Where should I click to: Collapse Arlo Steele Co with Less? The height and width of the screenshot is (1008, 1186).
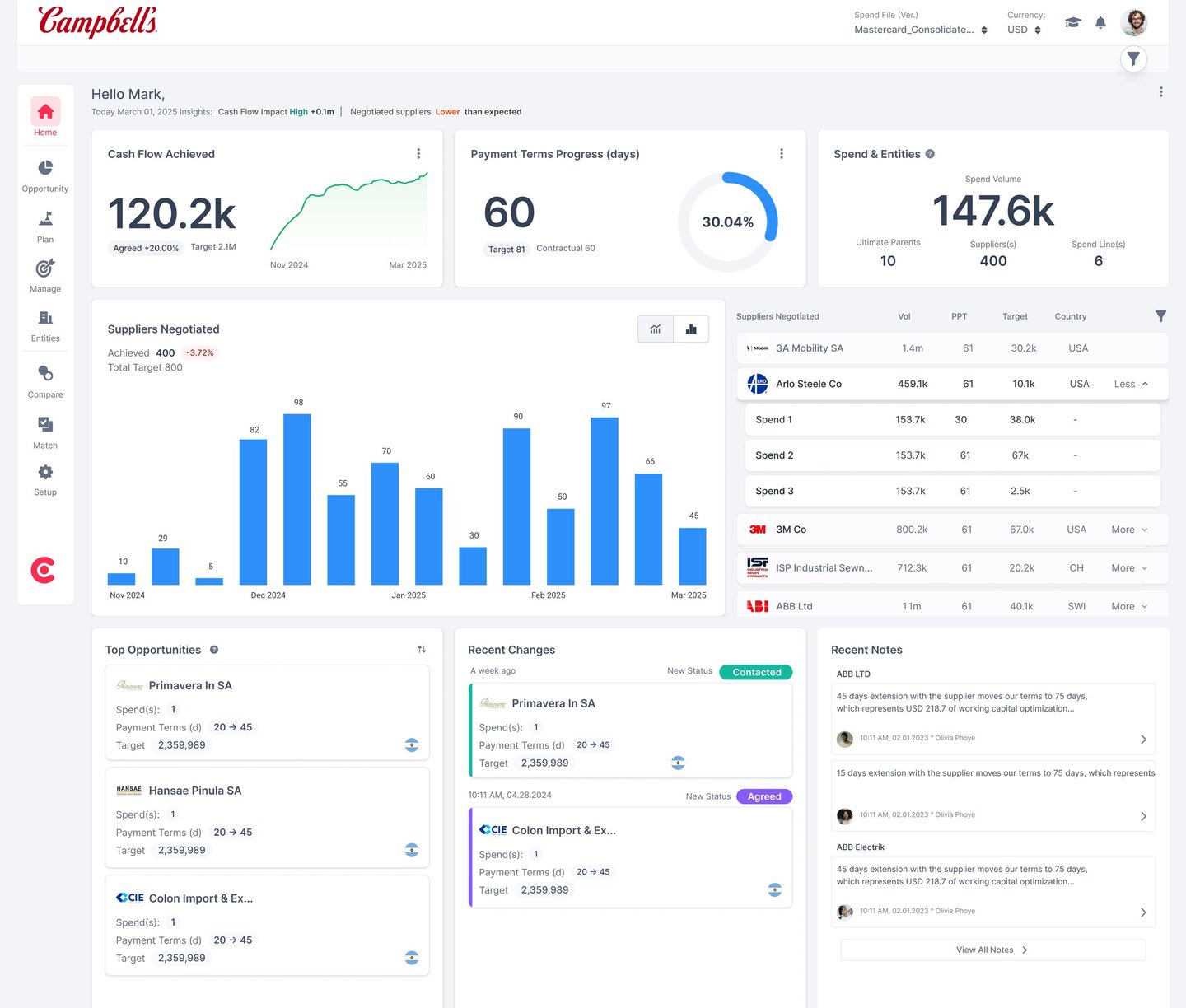point(1131,384)
